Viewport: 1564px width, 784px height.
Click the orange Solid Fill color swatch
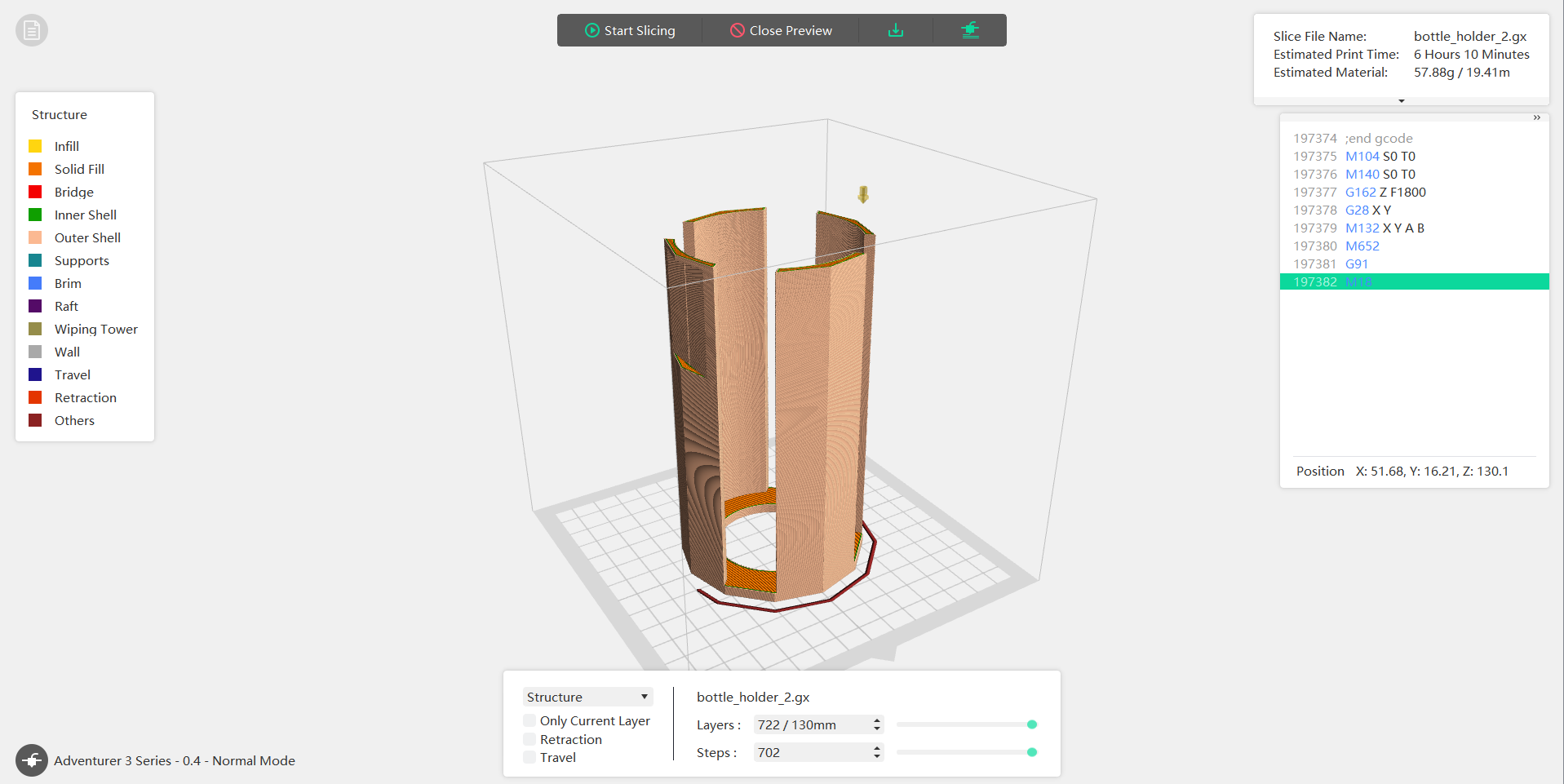(x=35, y=169)
